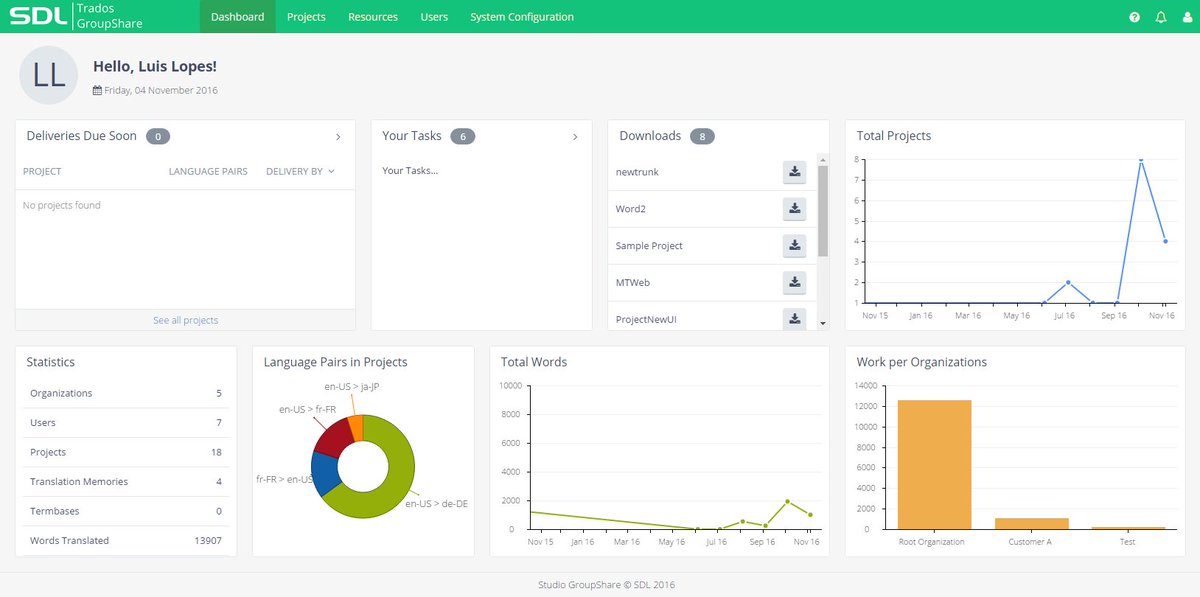
Task: Click the SDL Trados GroupShare logo
Action: [75, 16]
